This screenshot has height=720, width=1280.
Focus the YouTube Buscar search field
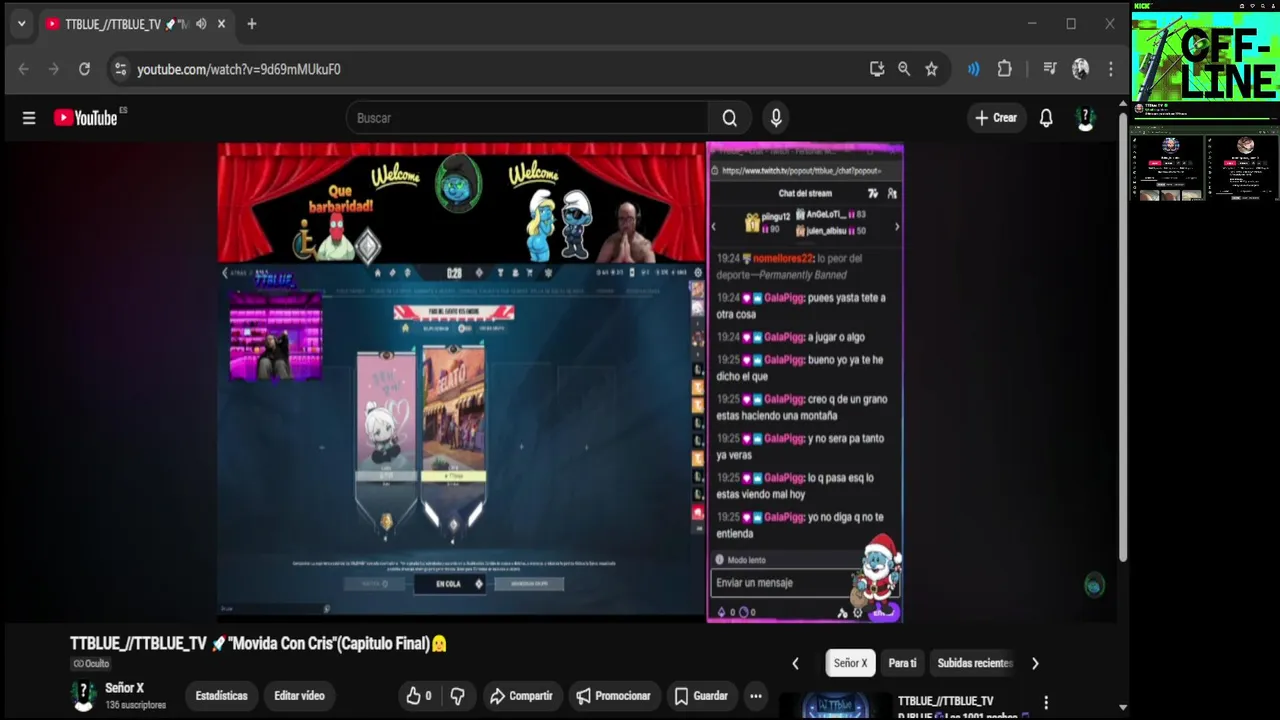click(527, 118)
